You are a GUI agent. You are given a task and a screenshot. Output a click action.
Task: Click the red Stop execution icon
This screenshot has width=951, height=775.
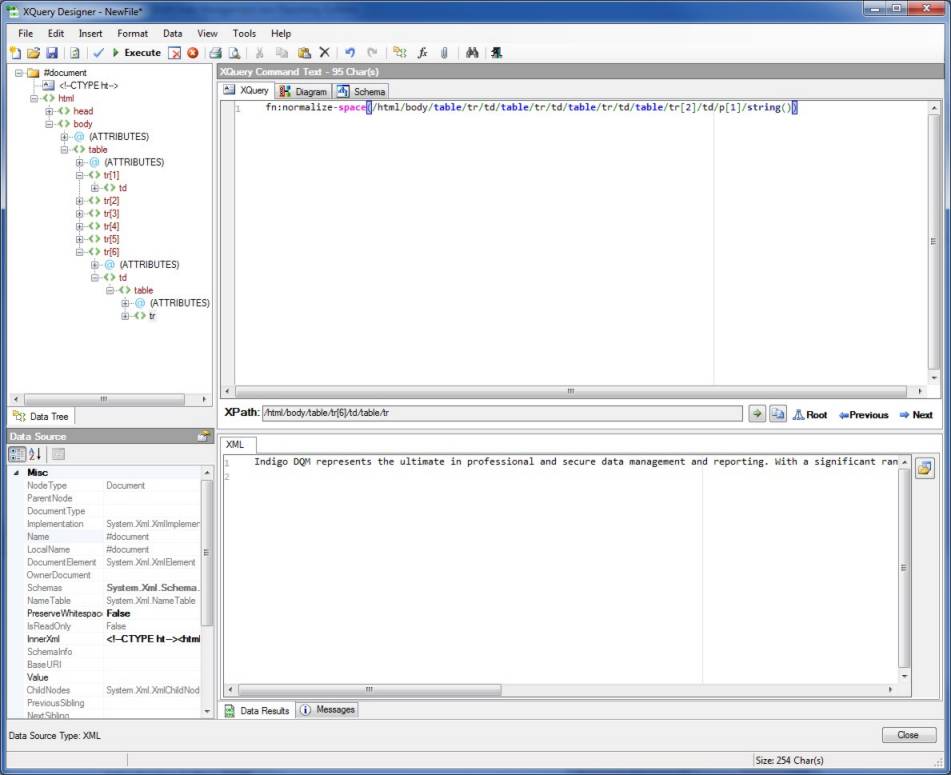tap(192, 53)
